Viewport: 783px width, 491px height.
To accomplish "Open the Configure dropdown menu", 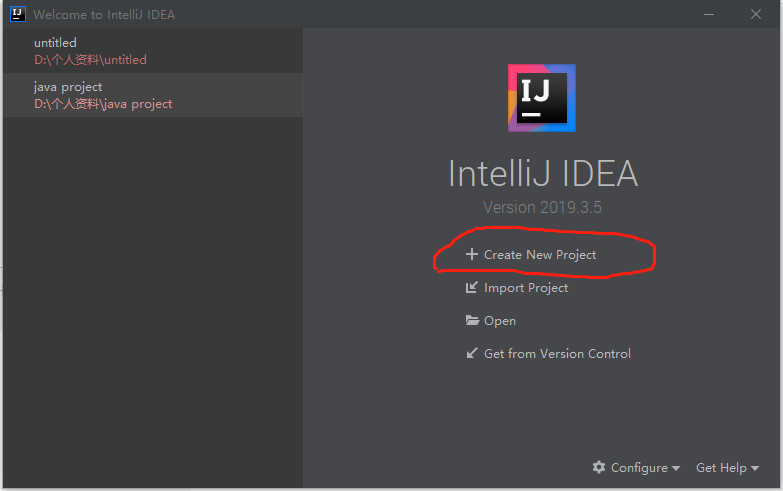I will click(636, 468).
